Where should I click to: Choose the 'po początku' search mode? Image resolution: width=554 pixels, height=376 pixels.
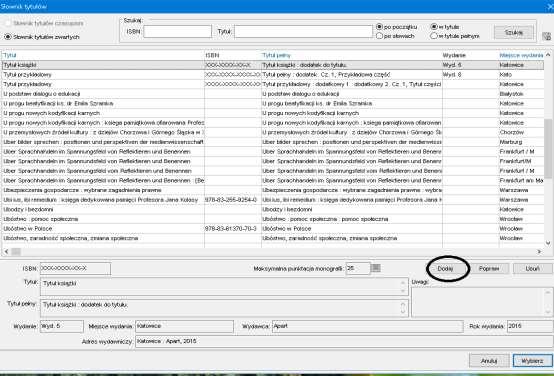coord(379,27)
